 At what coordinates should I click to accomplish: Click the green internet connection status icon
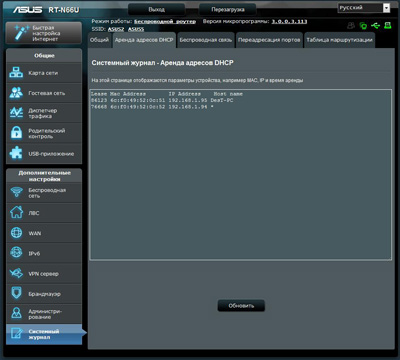click(363, 26)
